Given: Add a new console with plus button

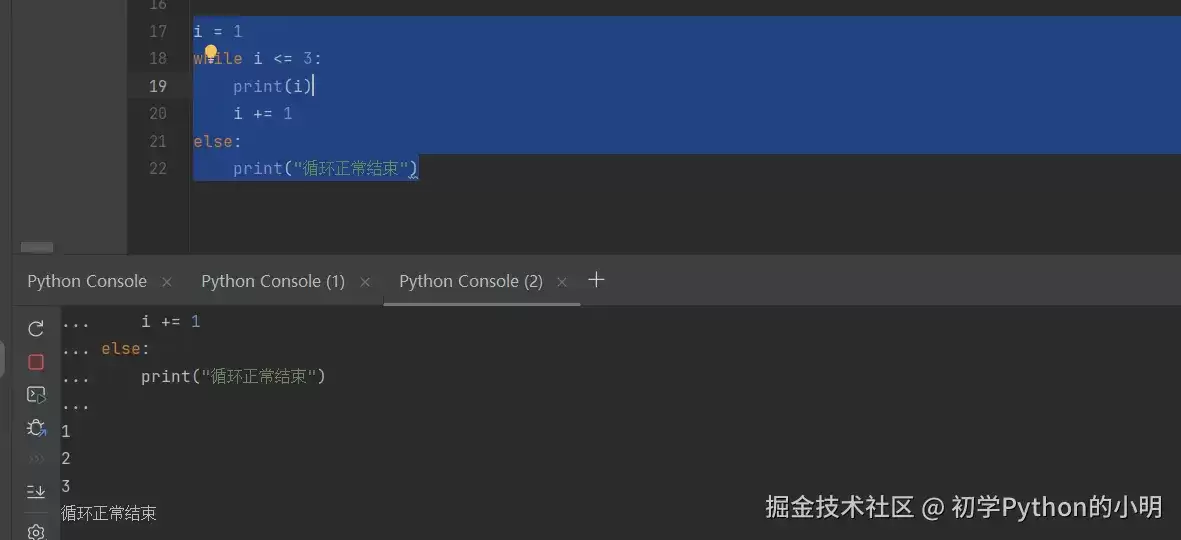Looking at the screenshot, I should [x=596, y=280].
